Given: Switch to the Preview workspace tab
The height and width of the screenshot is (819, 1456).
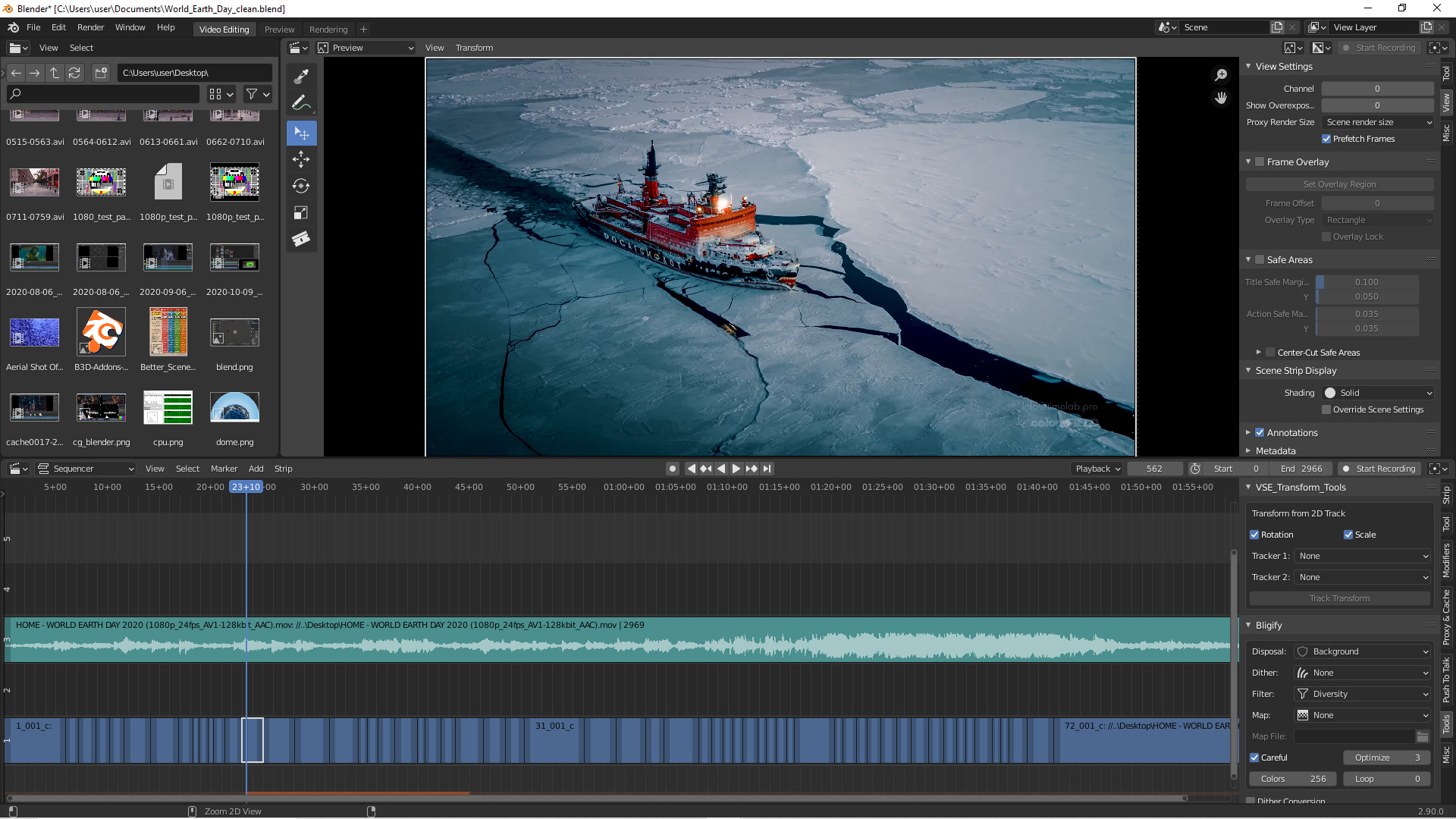Looking at the screenshot, I should tap(279, 30).
